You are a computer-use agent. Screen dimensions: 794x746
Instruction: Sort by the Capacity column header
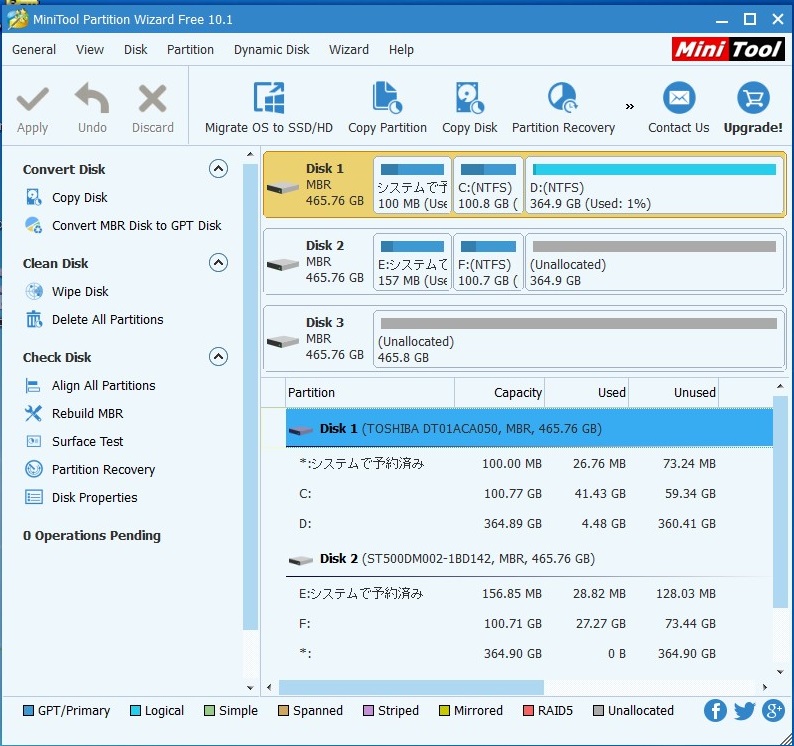[x=499, y=392]
